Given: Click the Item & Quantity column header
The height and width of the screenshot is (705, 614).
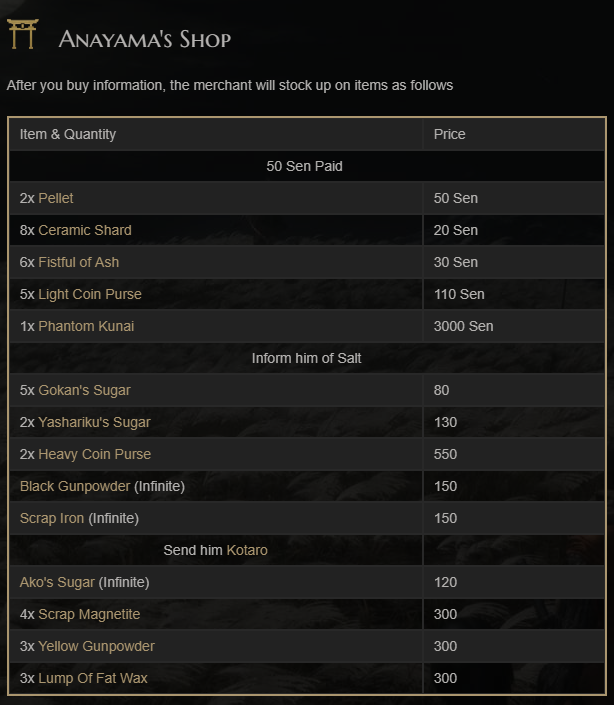Looking at the screenshot, I should point(68,134).
